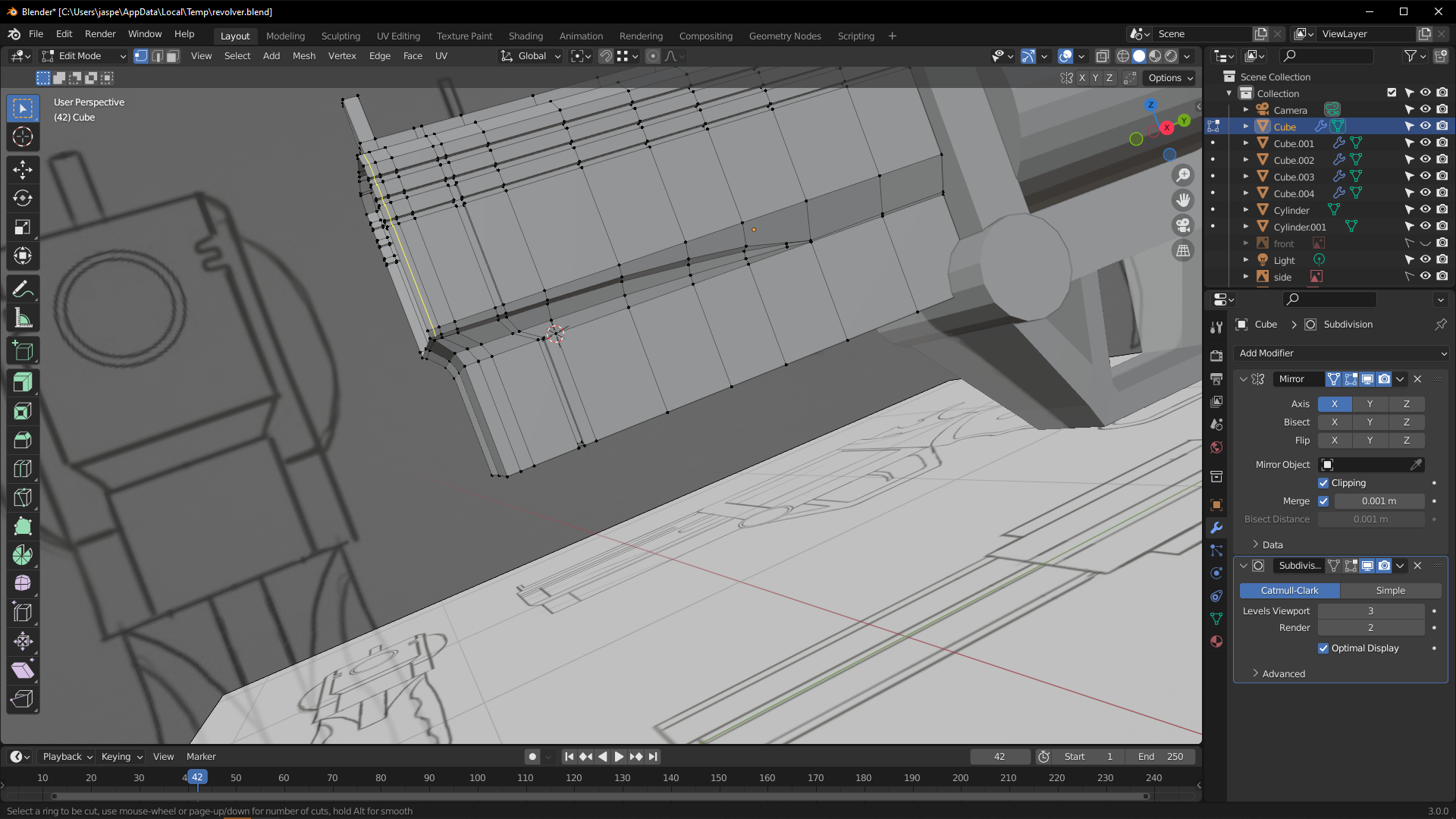Image resolution: width=1456 pixels, height=819 pixels.
Task: Expand the Advanced section of the Subdivision modifier
Action: point(1279,673)
